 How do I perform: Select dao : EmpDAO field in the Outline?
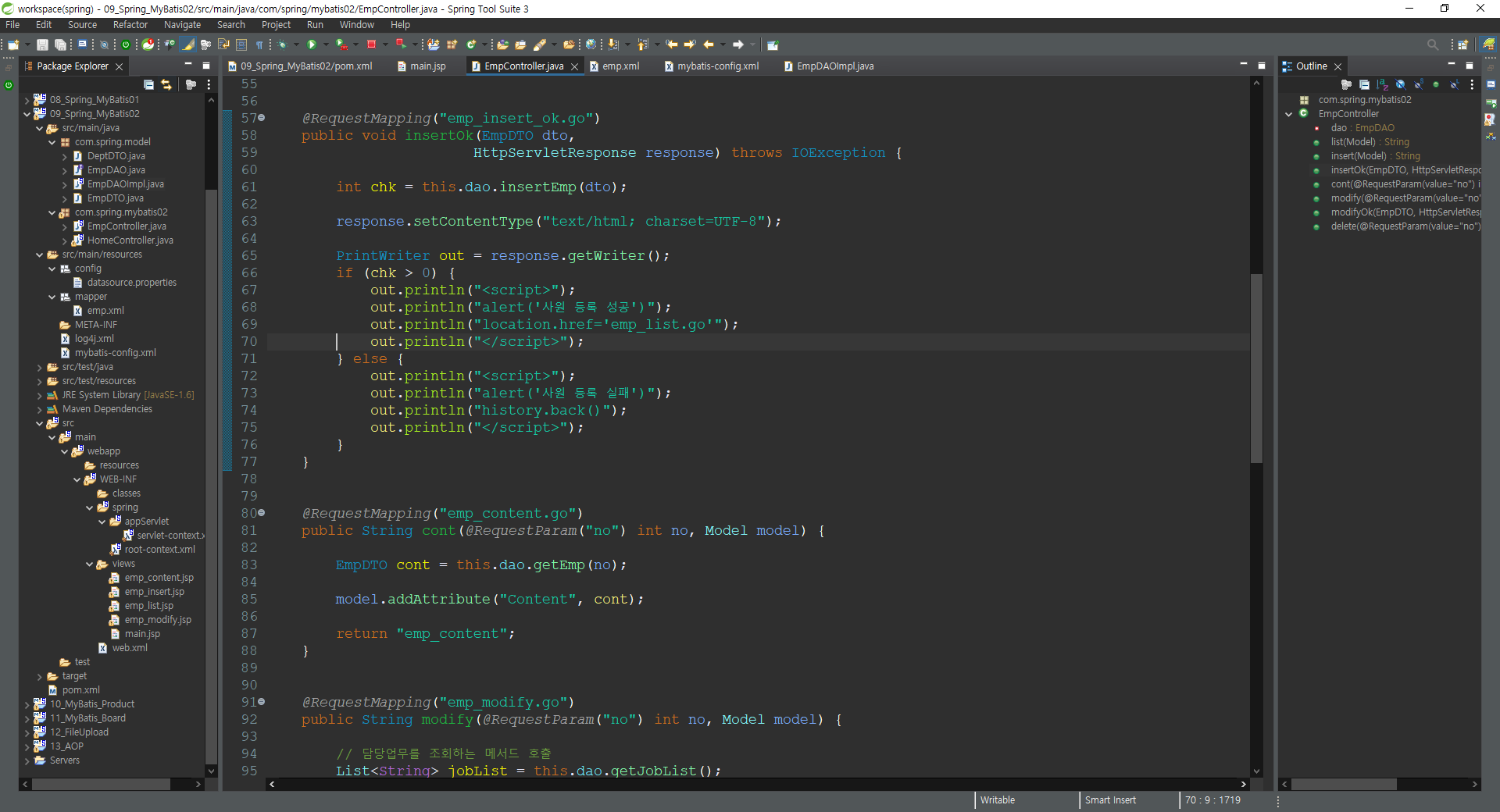(x=1362, y=128)
